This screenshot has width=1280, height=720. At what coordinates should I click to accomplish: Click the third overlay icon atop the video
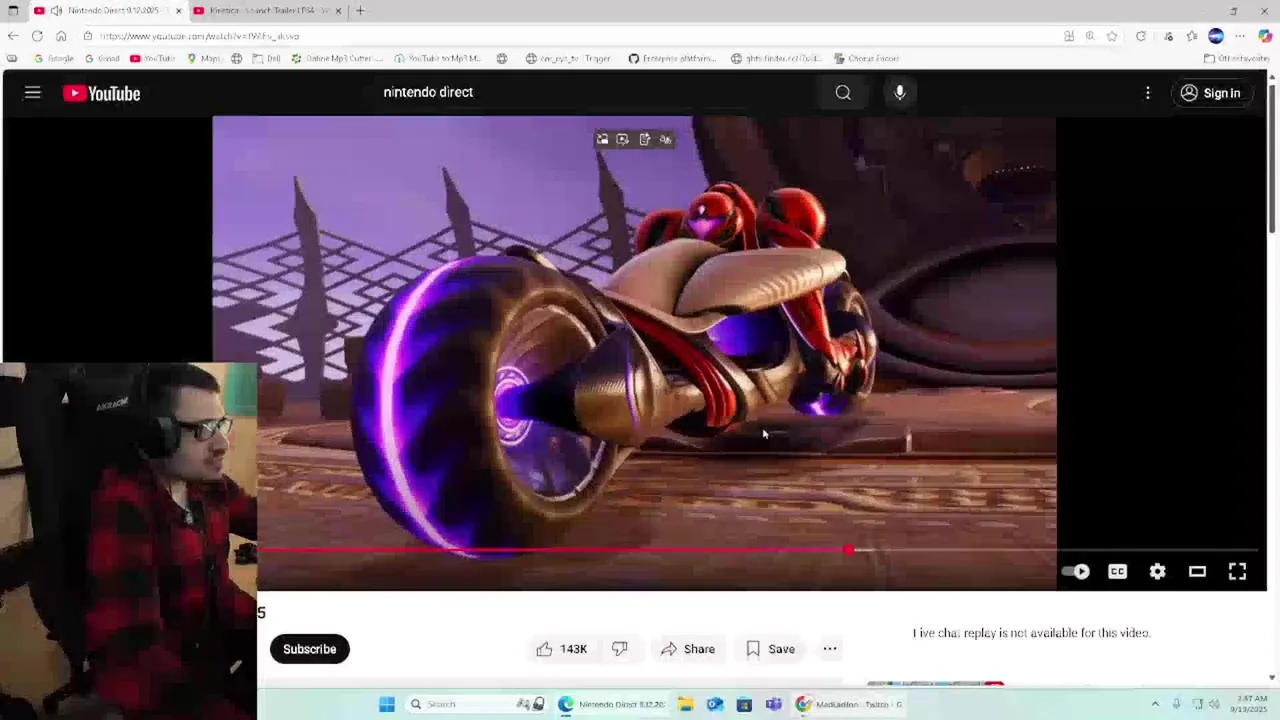click(644, 139)
